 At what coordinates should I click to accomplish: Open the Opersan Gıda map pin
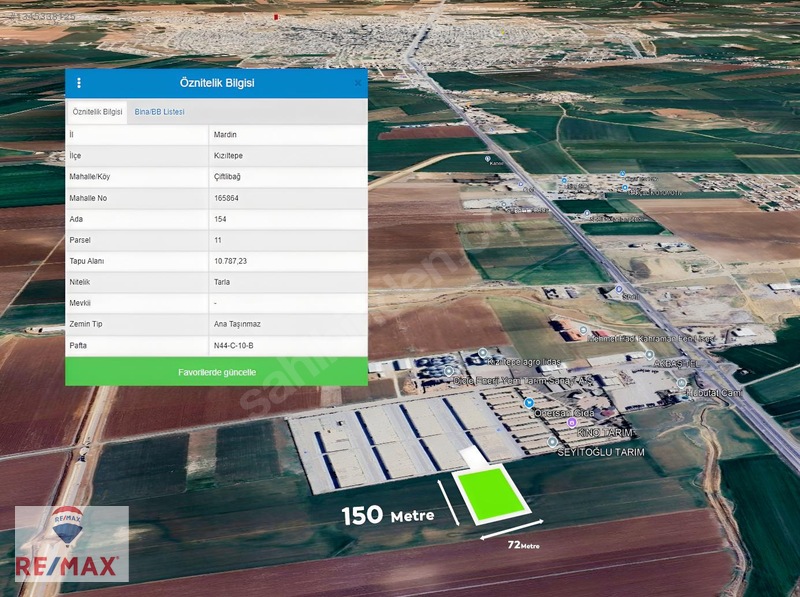529,403
